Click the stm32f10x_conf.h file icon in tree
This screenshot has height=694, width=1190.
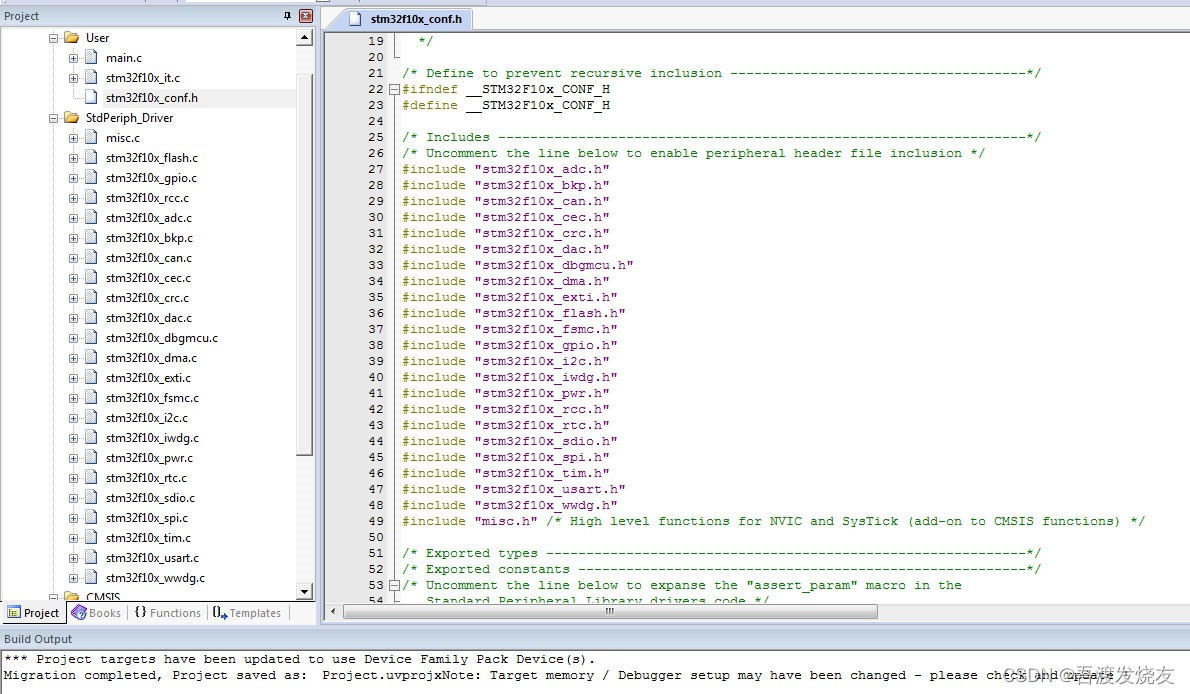pyautogui.click(x=91, y=97)
